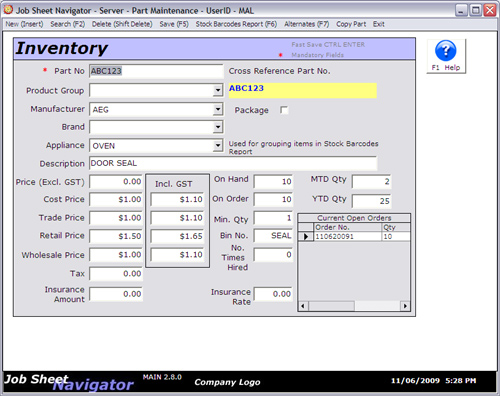Click the Order No. column header
The width and height of the screenshot is (500, 396).
click(x=347, y=227)
